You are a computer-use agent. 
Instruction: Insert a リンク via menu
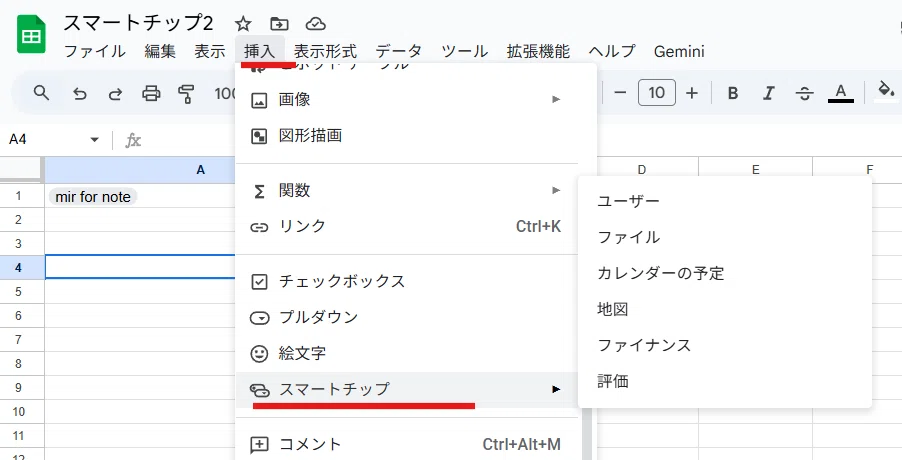[x=407, y=227]
